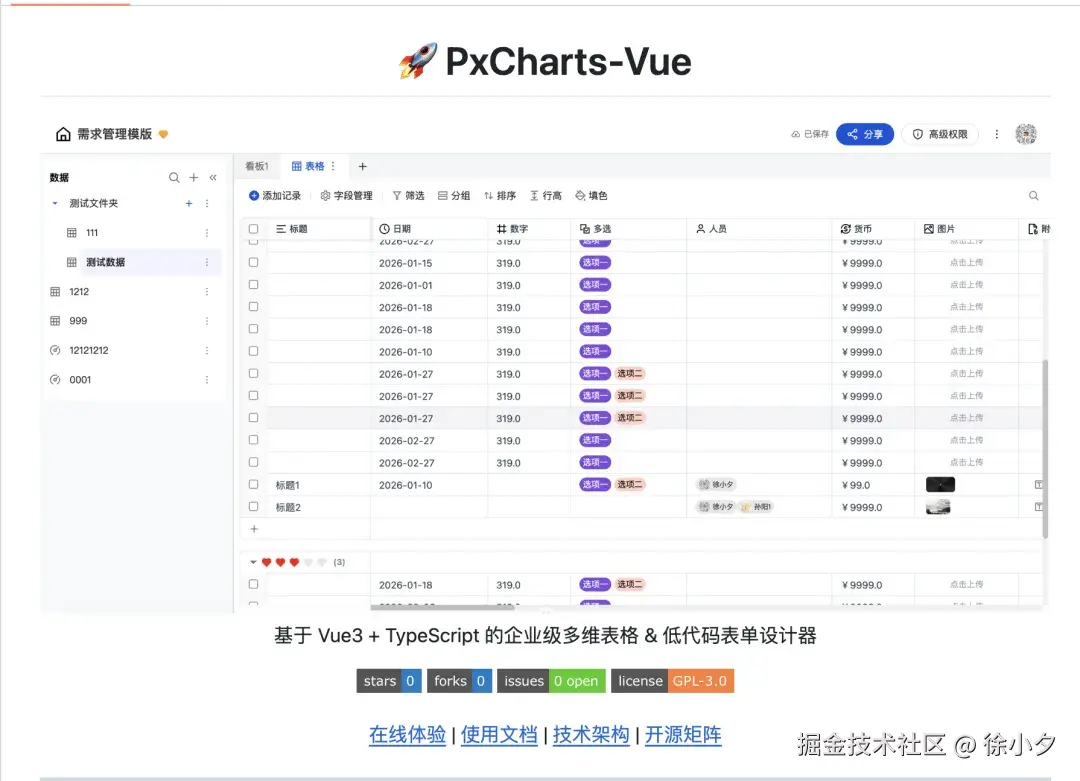Viewport: 1080px width, 781px height.
Task: Open more options for 999
Action: (x=207, y=321)
